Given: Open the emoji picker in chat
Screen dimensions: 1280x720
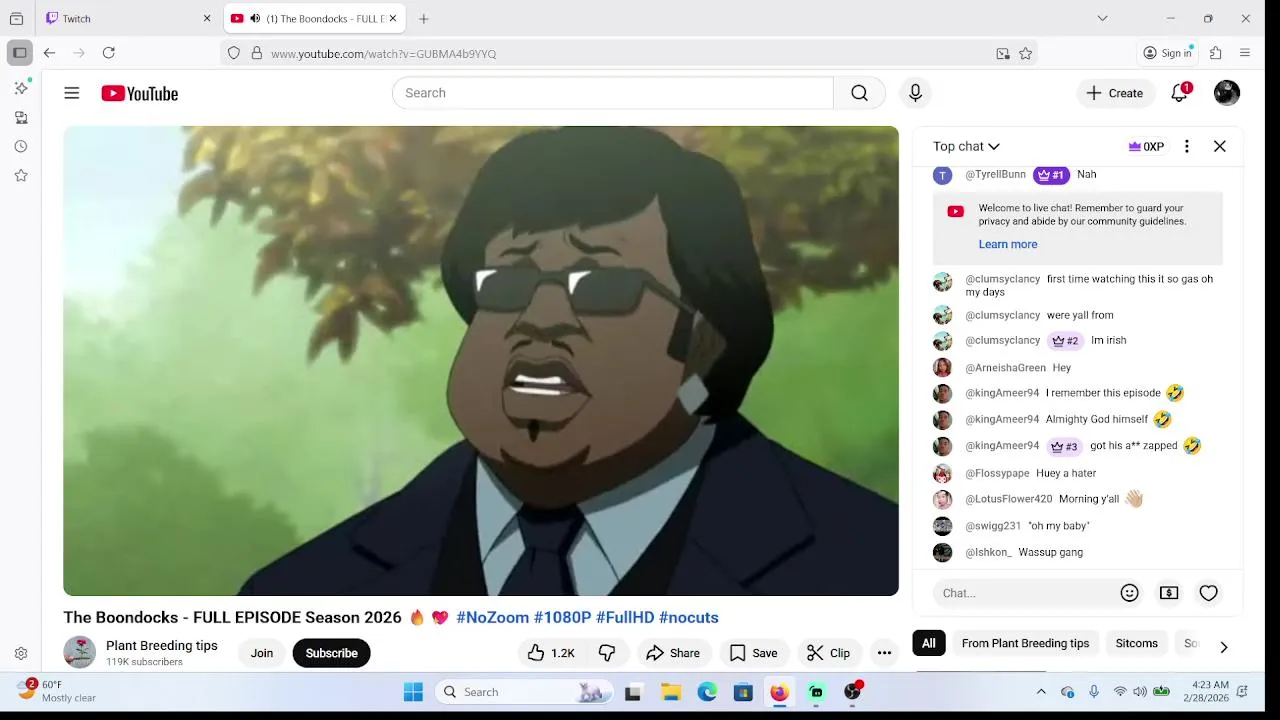Looking at the screenshot, I should [x=1129, y=593].
